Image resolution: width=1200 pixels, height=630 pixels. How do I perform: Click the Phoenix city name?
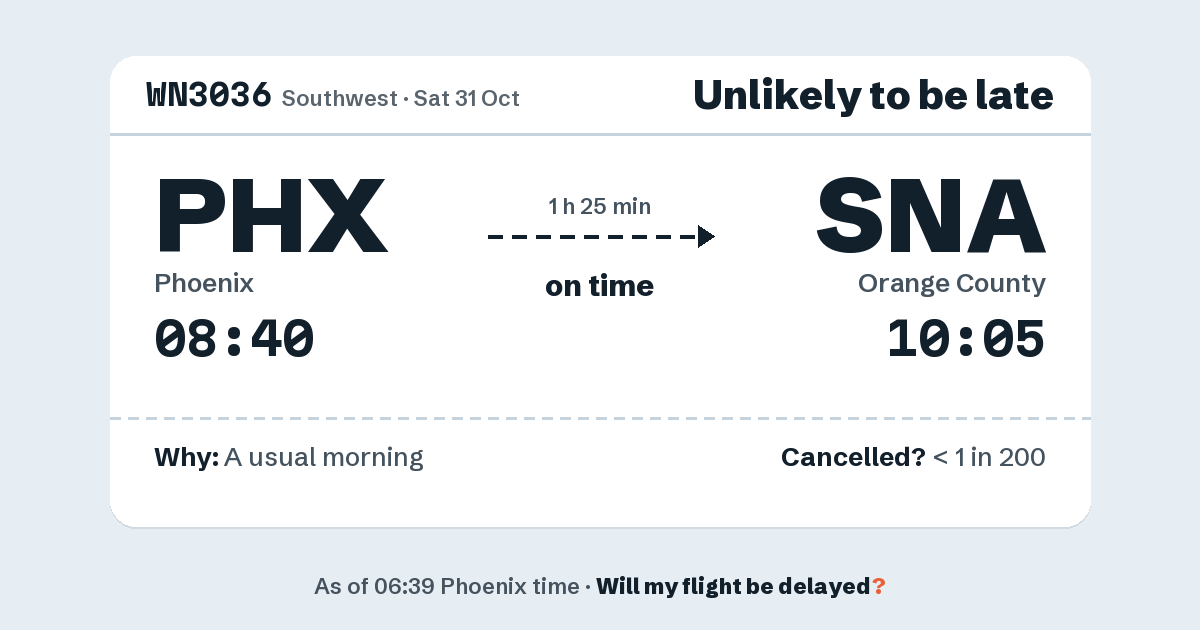pos(204,283)
